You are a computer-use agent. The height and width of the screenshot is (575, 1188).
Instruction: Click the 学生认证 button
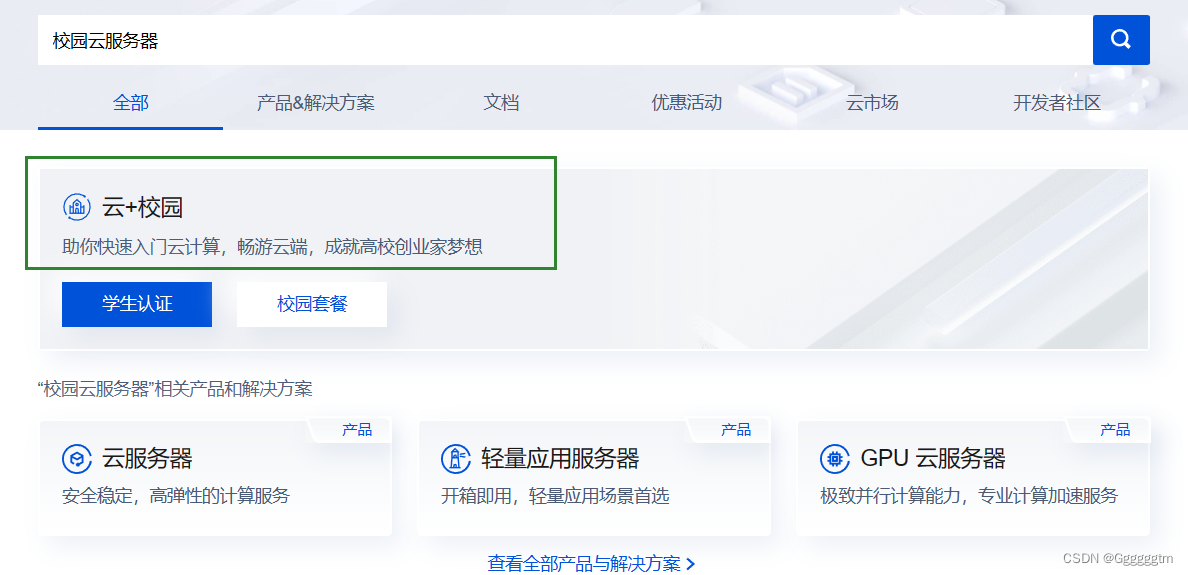click(x=137, y=305)
